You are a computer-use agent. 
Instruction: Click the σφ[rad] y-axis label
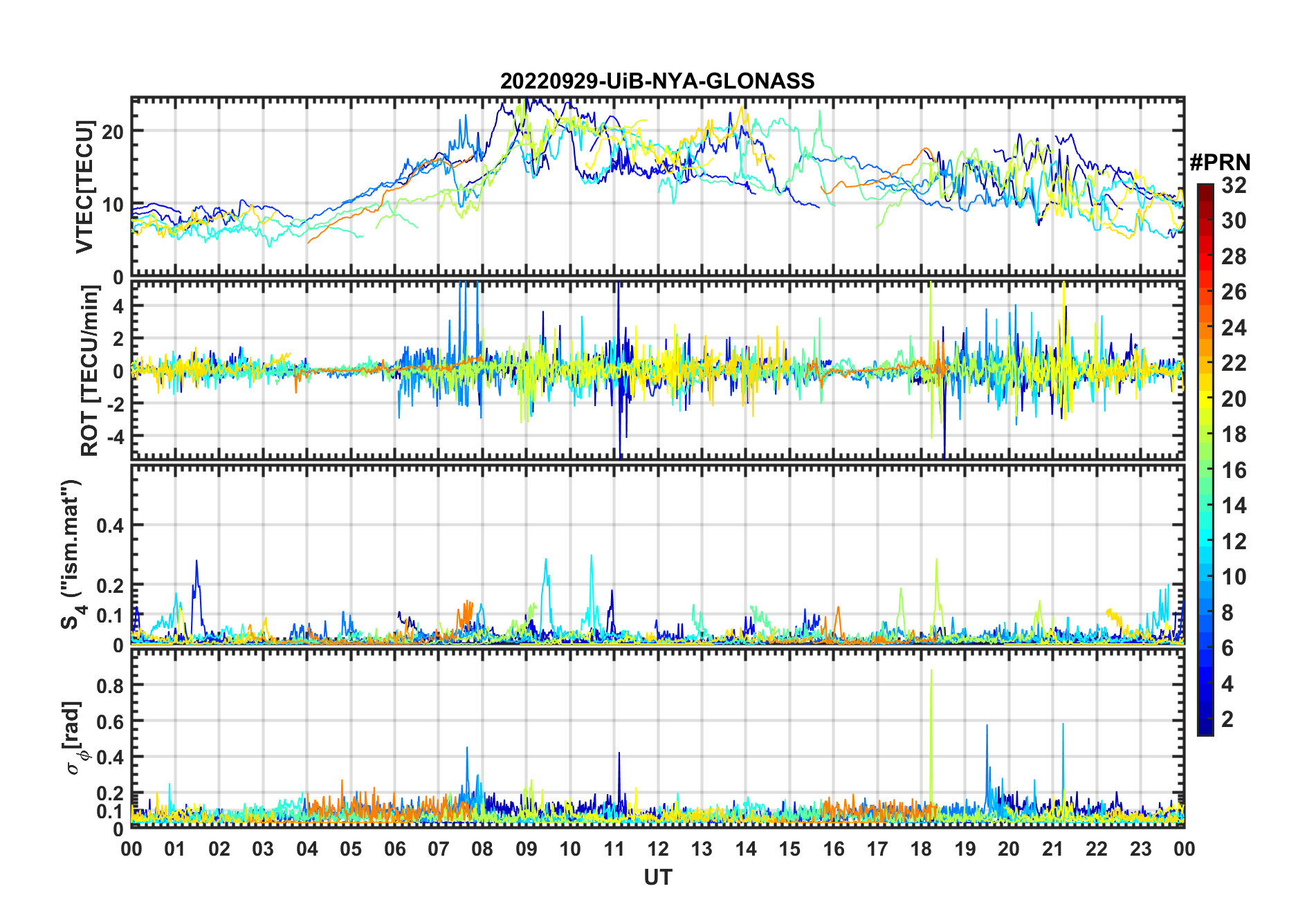point(73,738)
